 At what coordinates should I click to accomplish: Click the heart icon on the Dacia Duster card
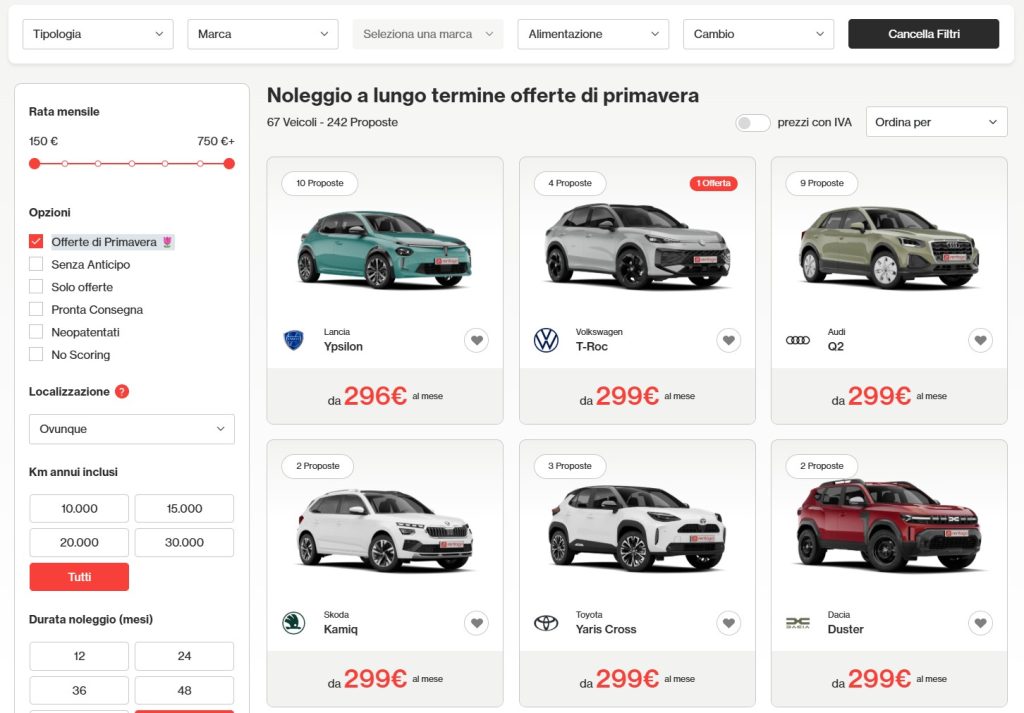[980, 622]
